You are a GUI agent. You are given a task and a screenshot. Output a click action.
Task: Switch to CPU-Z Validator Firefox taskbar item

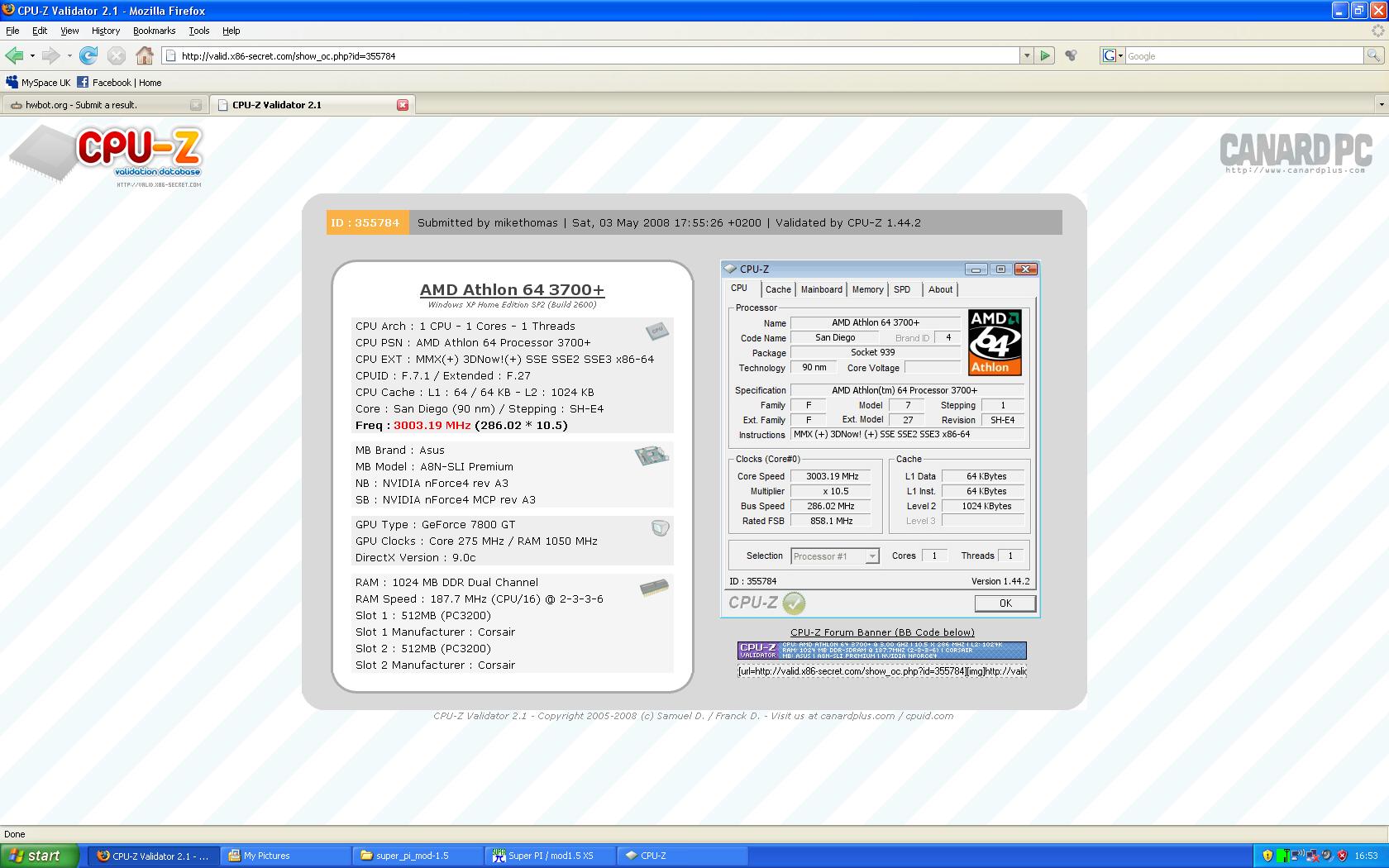click(153, 856)
